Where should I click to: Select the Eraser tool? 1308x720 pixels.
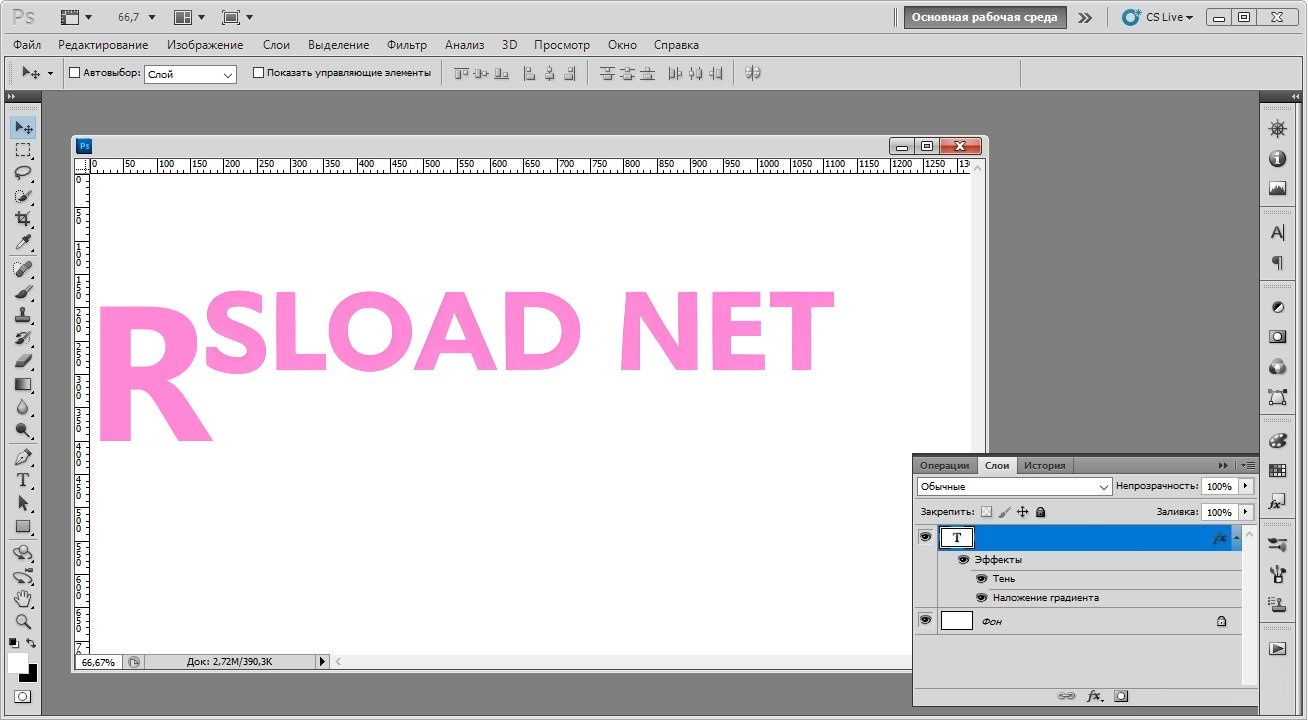click(x=23, y=361)
